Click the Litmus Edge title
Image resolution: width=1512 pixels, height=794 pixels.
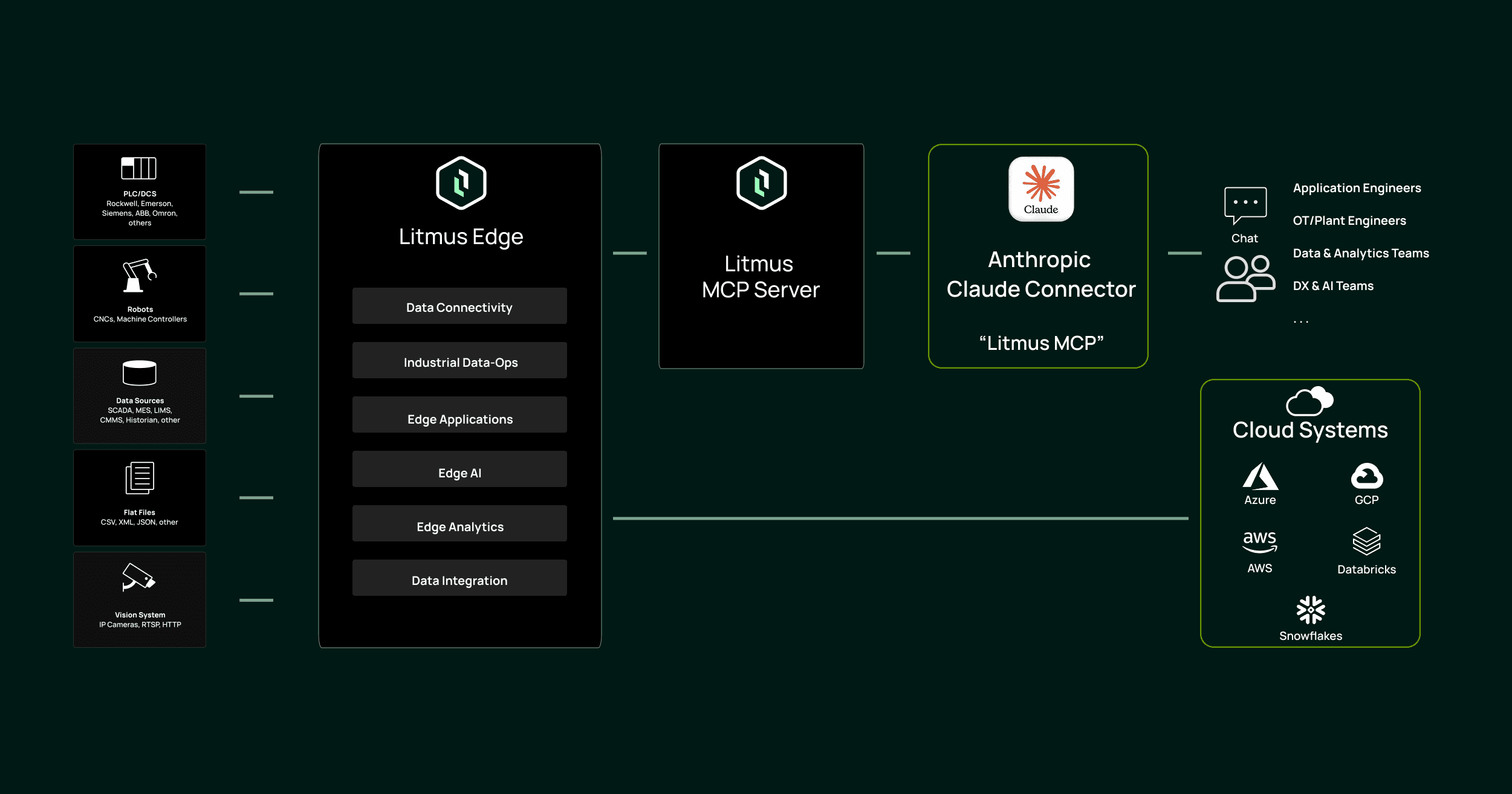[x=461, y=237]
